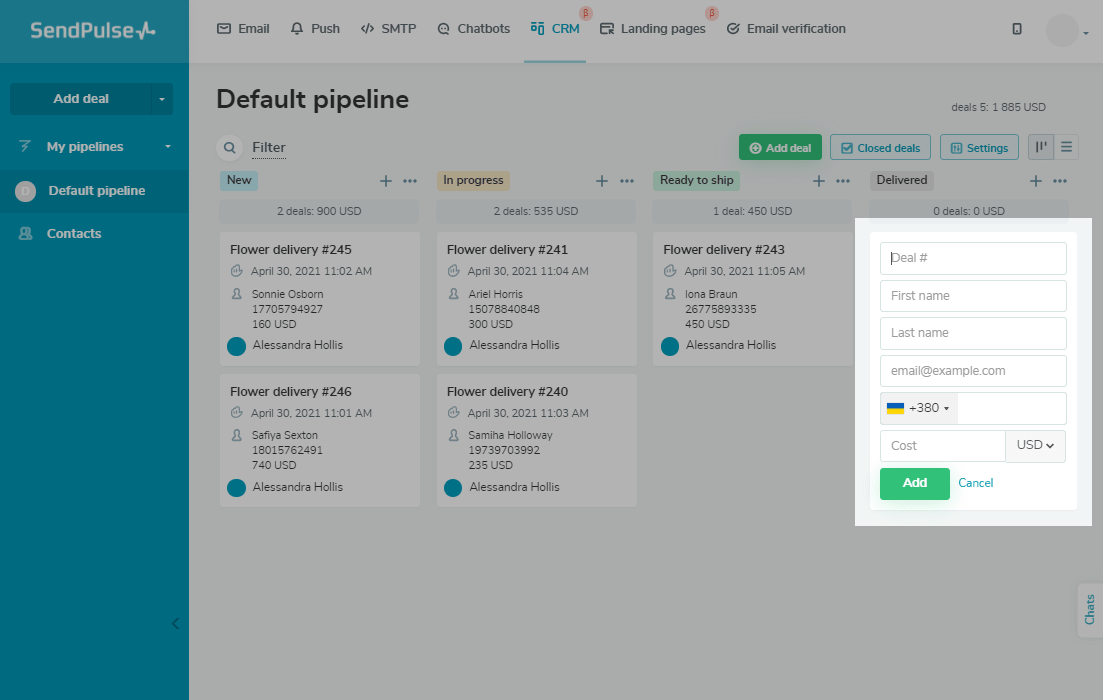Click the Closed deals button
This screenshot has height=700, width=1103.
pyautogui.click(x=880, y=148)
